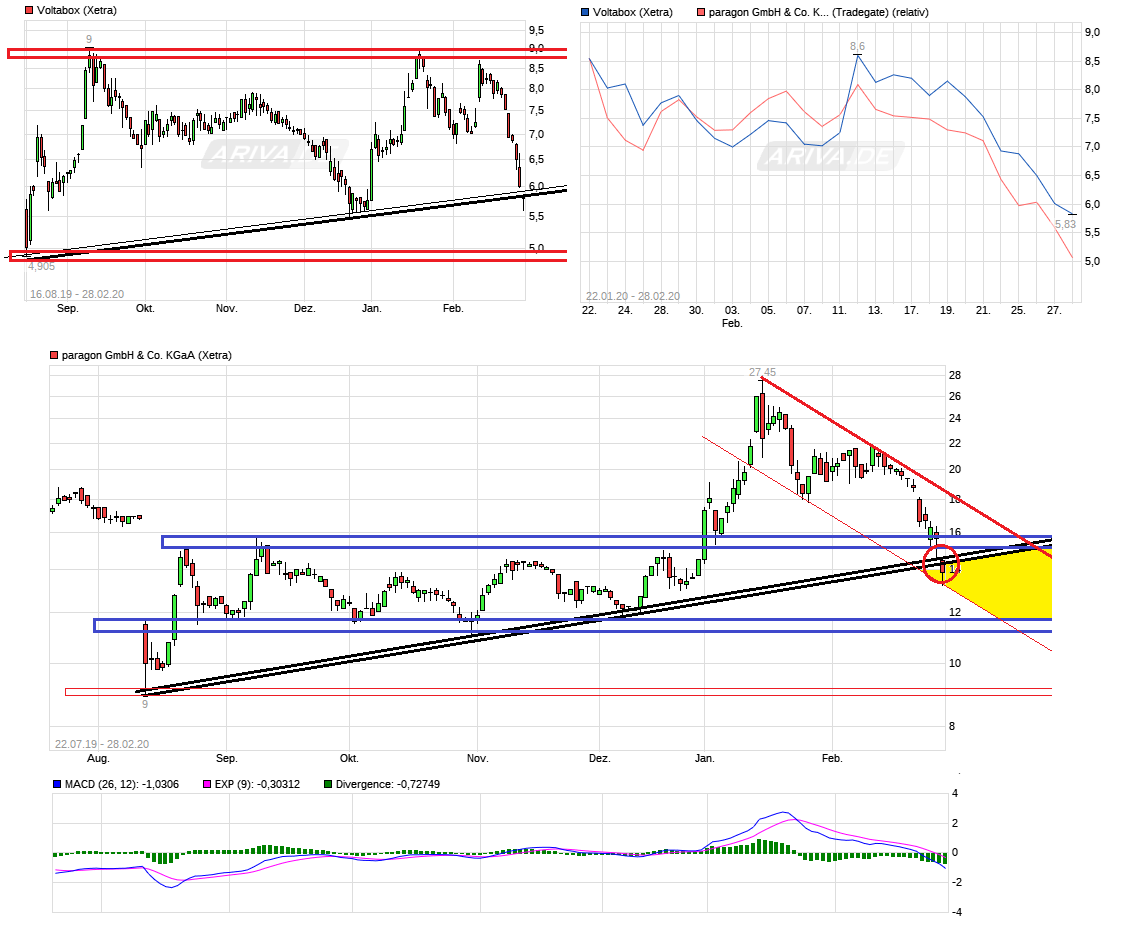Click 'Jan.' on the paragon chart axis

click(705, 759)
